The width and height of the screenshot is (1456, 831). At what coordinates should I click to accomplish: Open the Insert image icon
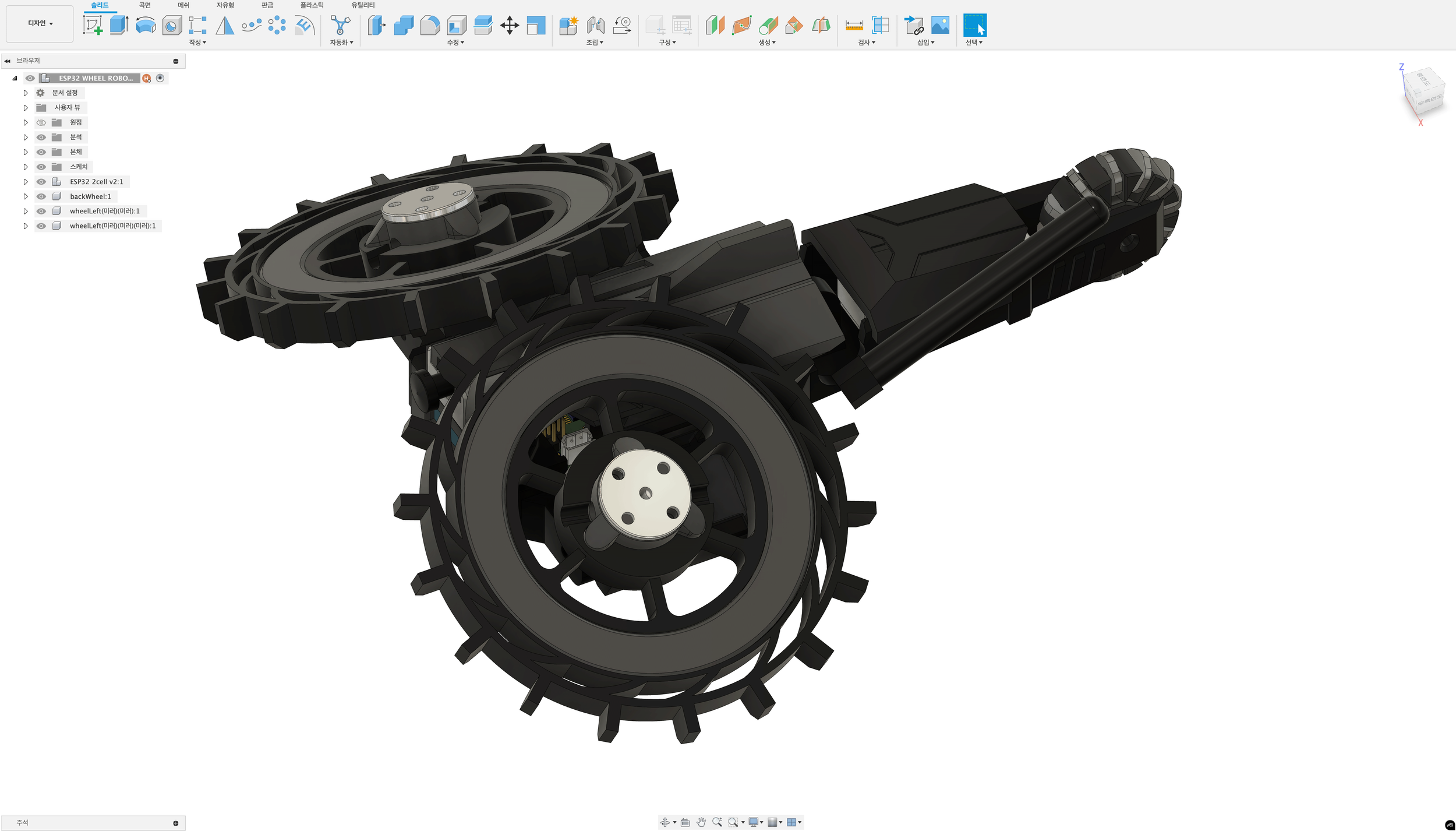pos(940,26)
